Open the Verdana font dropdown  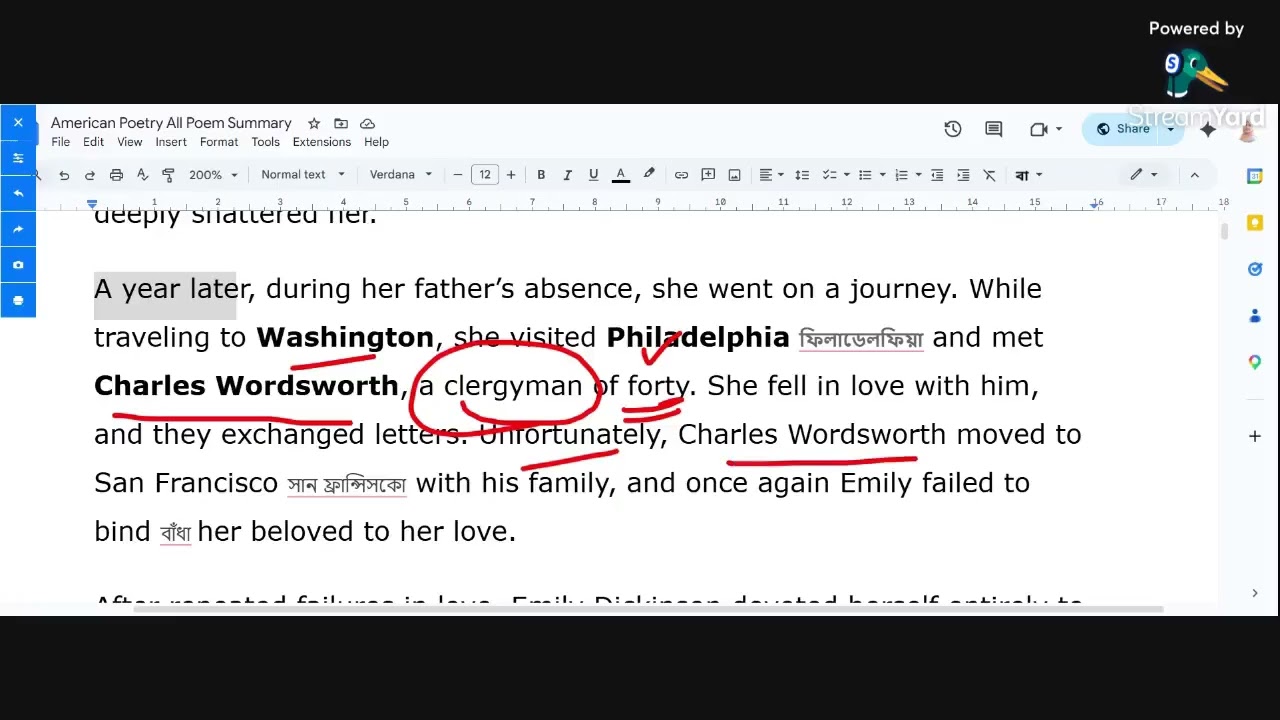click(400, 175)
